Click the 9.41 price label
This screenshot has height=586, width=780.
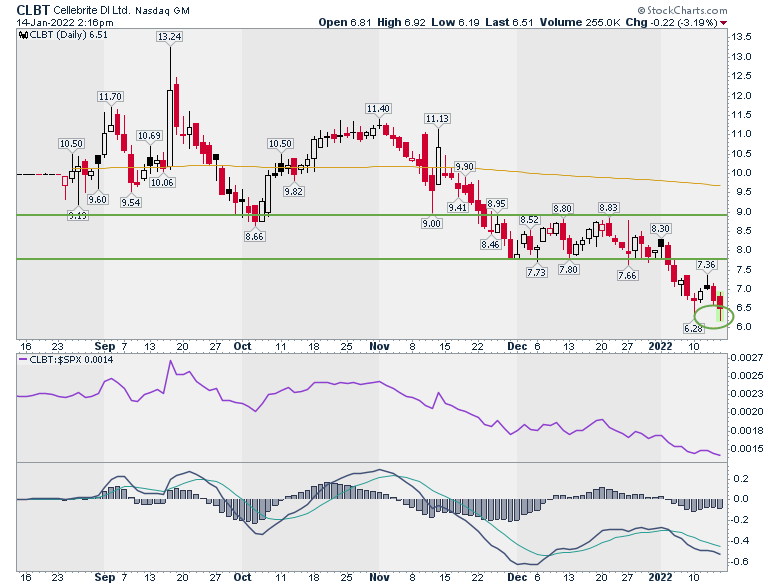(457, 207)
